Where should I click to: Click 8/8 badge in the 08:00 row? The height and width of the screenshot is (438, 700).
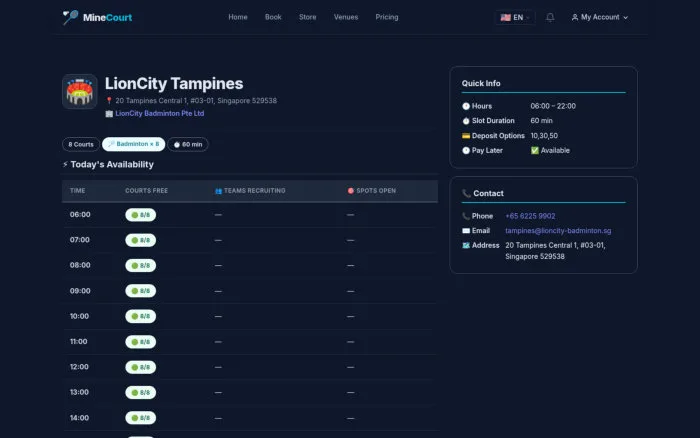(141, 265)
